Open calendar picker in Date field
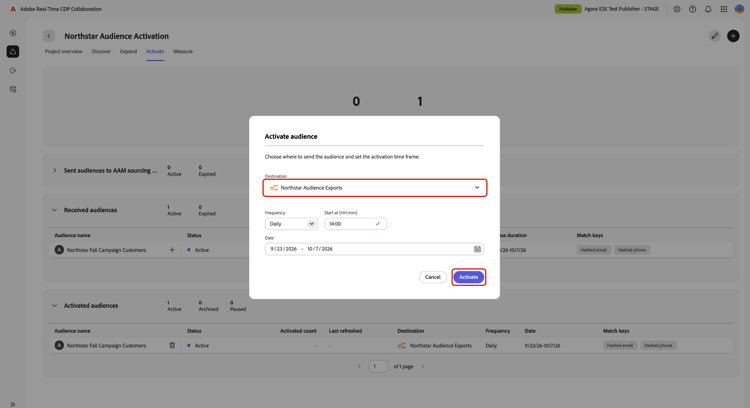 coord(477,249)
